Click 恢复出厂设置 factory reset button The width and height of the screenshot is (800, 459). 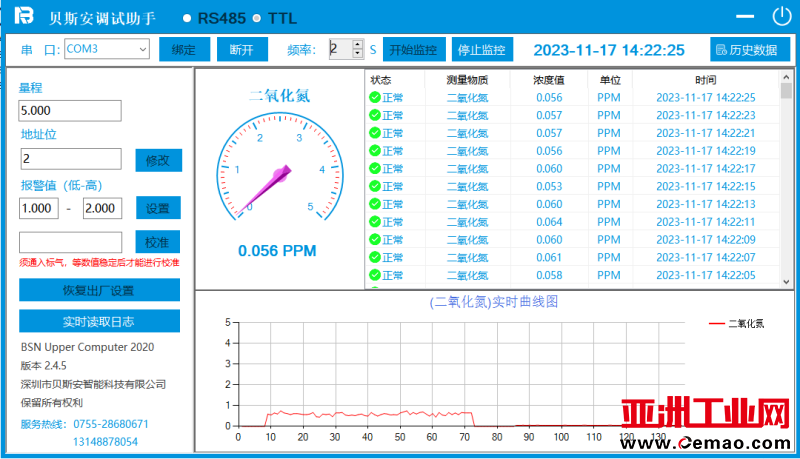99,290
